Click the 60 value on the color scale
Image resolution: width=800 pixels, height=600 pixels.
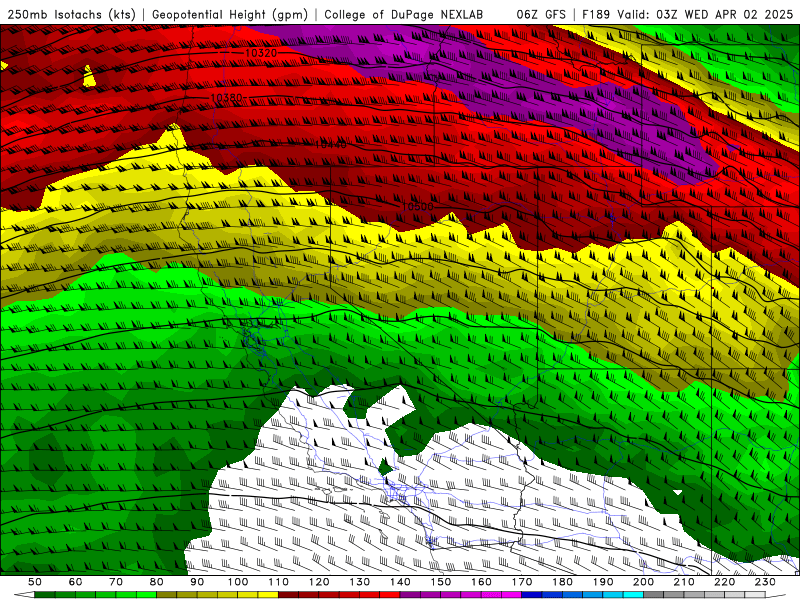click(75, 582)
